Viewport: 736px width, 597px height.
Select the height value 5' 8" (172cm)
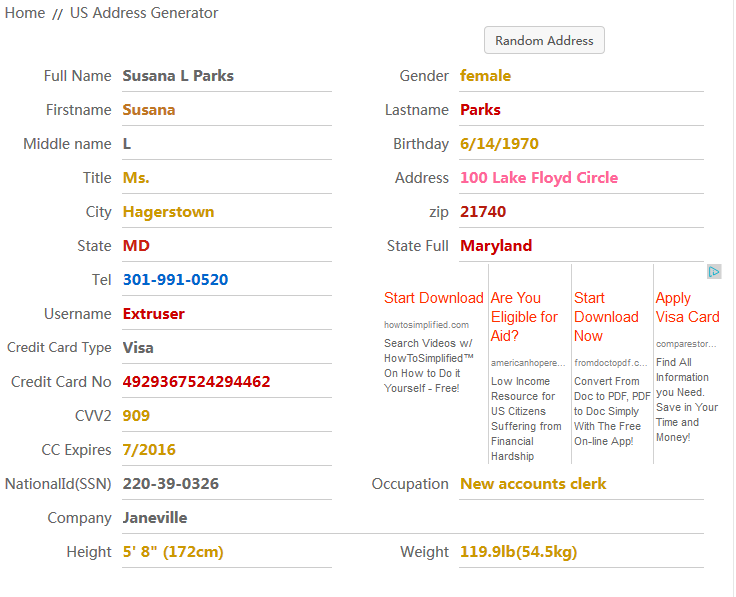[x=173, y=552]
